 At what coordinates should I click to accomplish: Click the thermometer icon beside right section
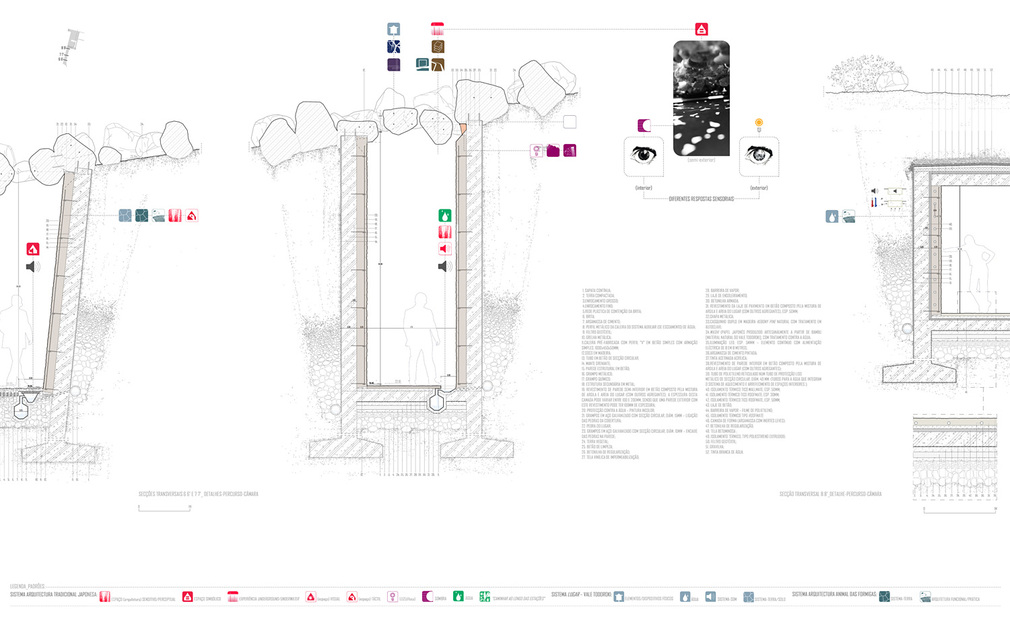pos(874,202)
